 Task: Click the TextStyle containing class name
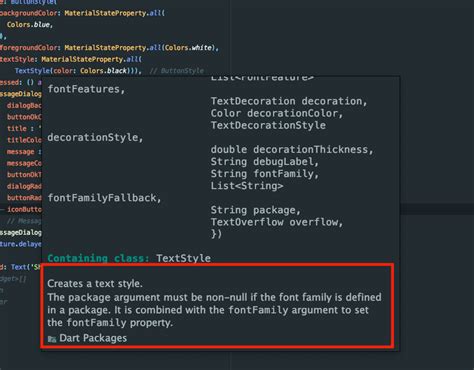pyautogui.click(x=183, y=258)
